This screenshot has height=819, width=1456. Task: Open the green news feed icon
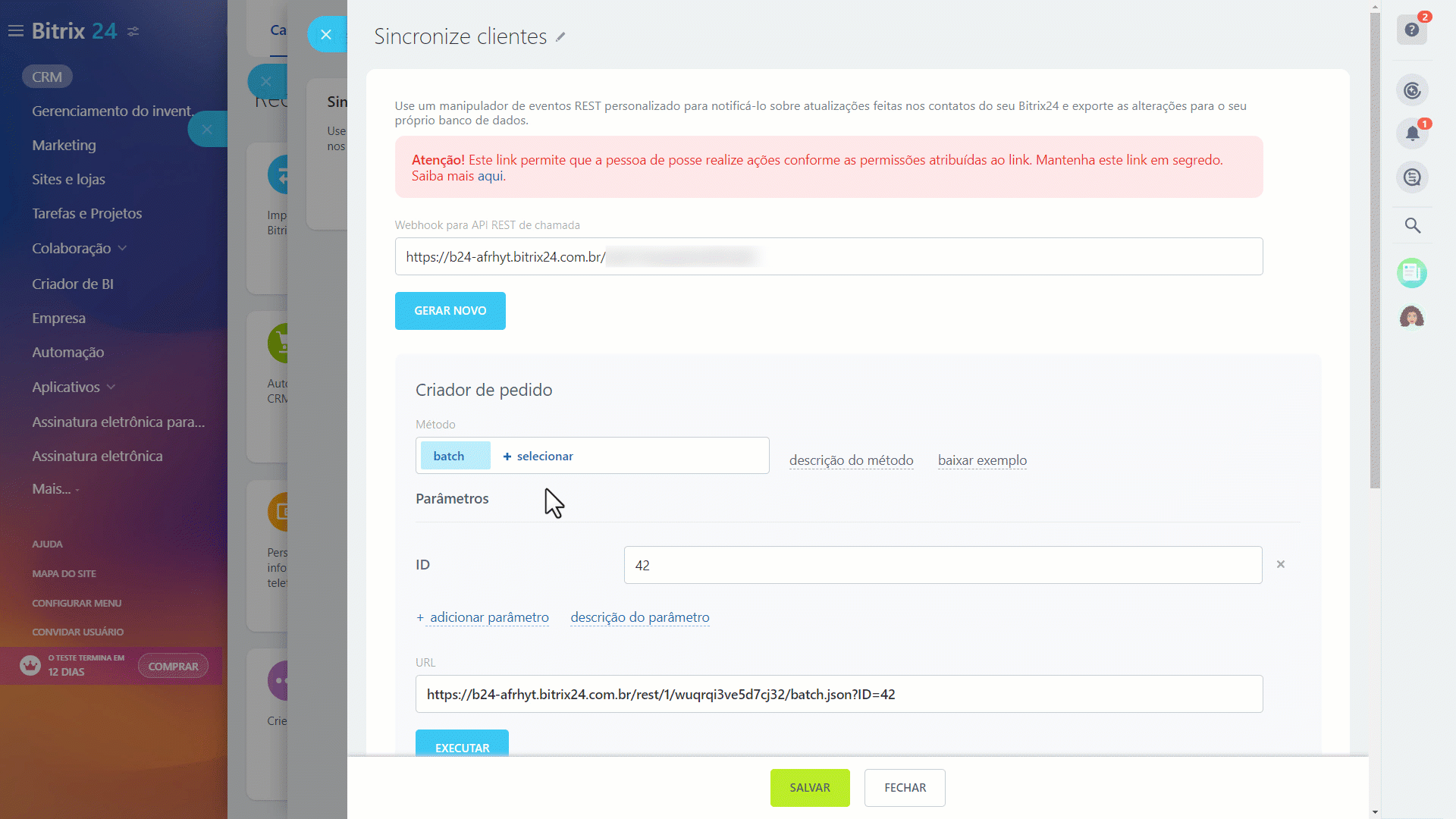(x=1412, y=273)
